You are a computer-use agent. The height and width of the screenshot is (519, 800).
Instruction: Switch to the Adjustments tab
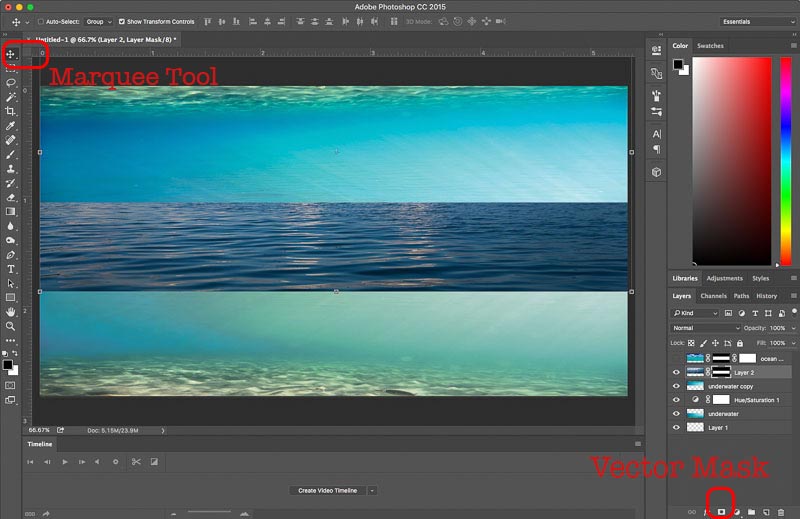point(724,278)
